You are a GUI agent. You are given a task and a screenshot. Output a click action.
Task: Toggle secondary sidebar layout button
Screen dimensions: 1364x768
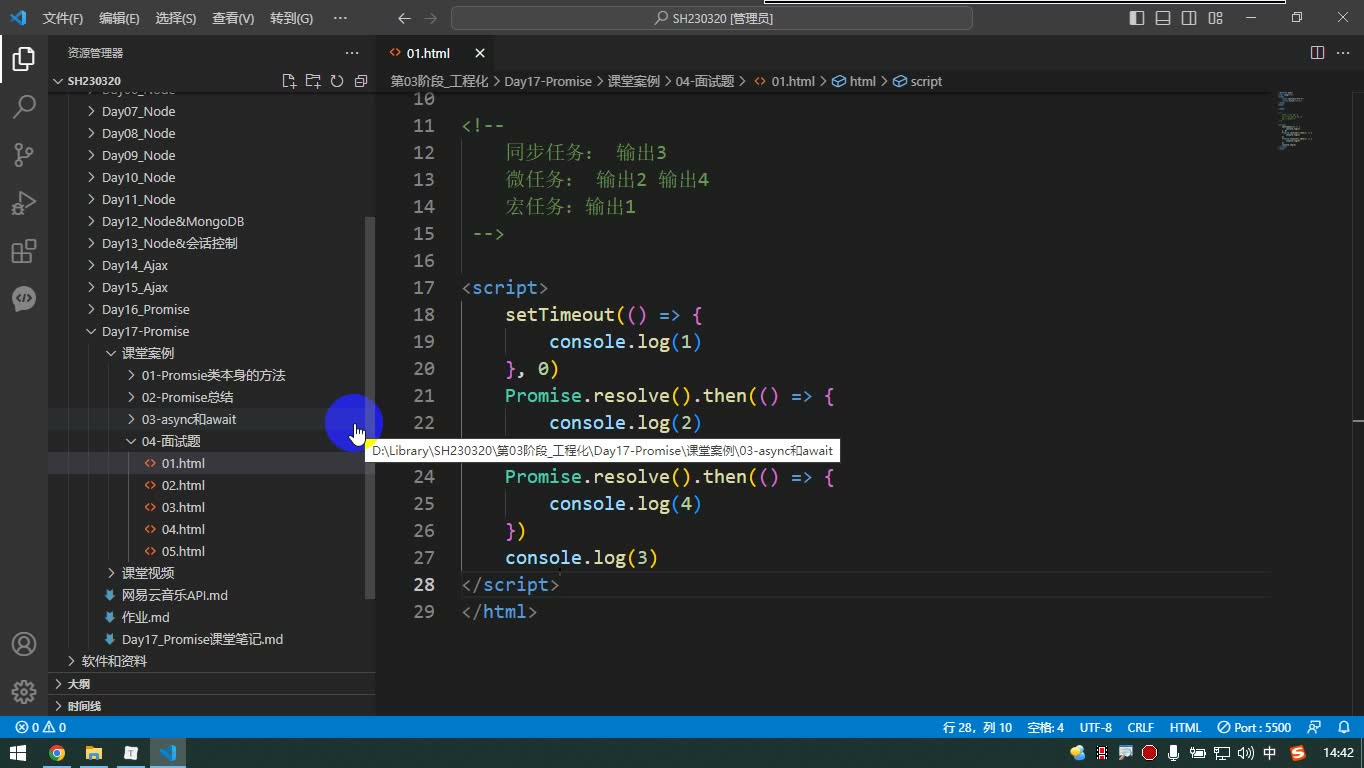1189,18
